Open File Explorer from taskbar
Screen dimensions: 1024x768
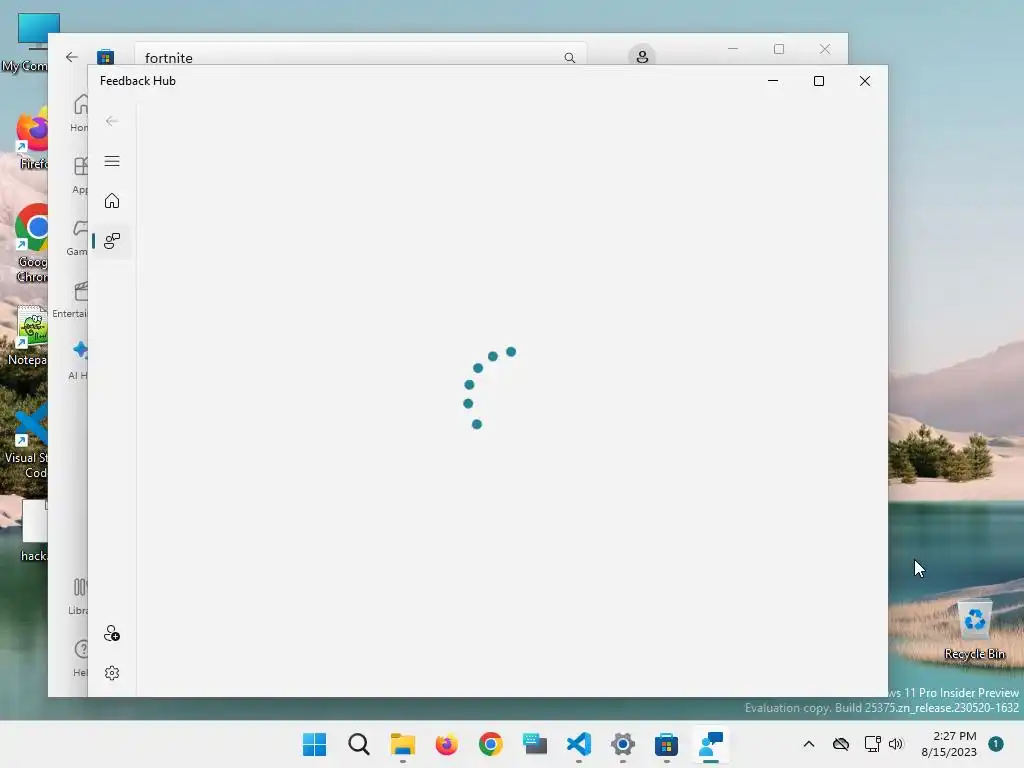point(402,744)
